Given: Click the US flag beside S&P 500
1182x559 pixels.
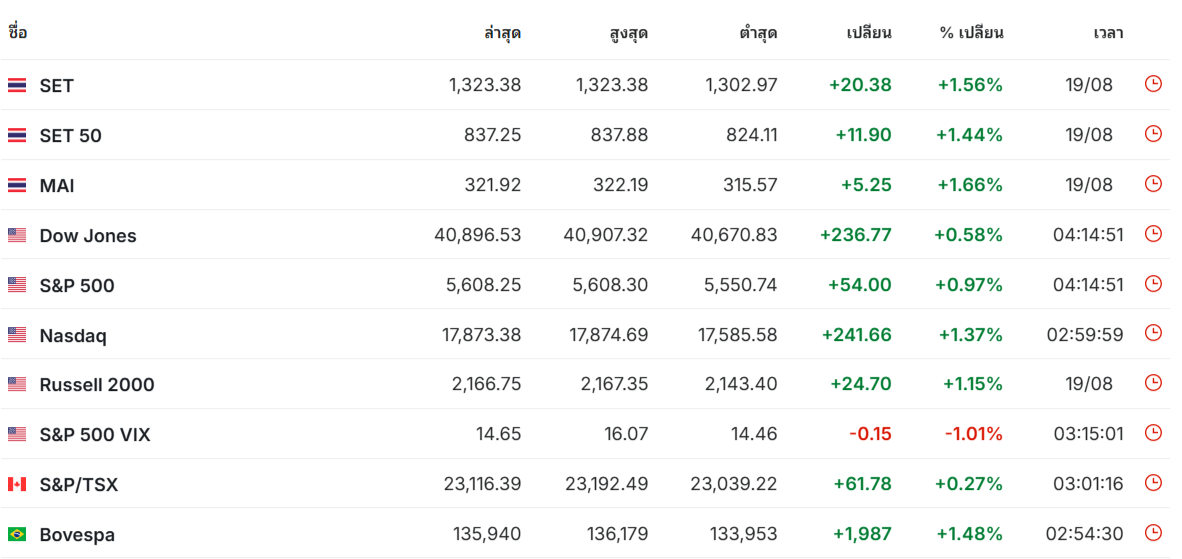Looking at the screenshot, I should click(17, 285).
